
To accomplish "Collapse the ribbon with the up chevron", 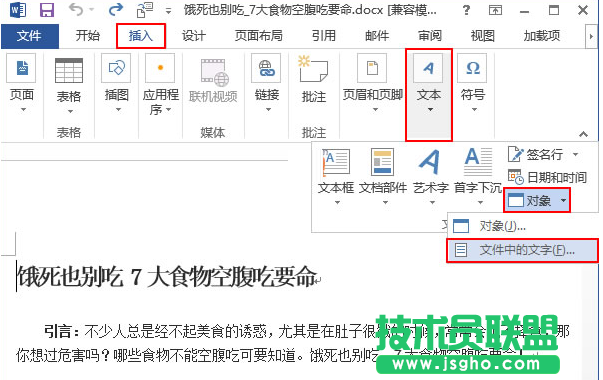I will pos(583,134).
